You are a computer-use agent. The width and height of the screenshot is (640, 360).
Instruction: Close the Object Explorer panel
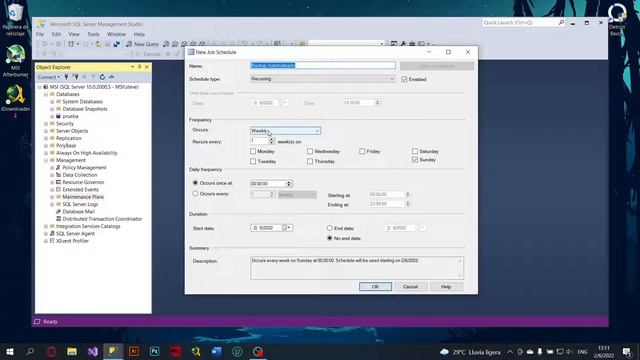click(x=147, y=67)
